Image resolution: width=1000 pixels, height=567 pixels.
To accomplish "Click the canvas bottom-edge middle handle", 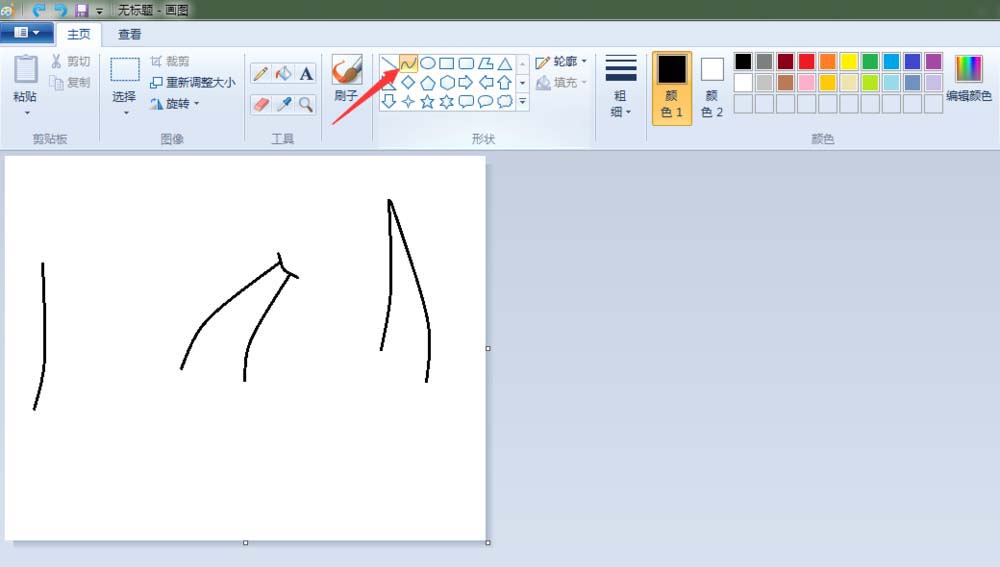I will tap(246, 543).
